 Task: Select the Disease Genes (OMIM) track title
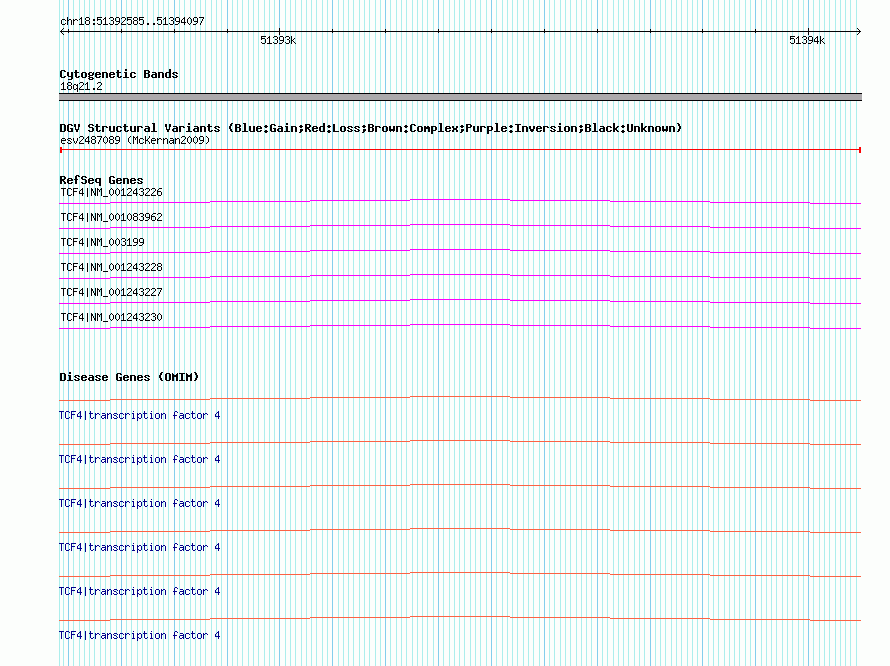pos(129,377)
